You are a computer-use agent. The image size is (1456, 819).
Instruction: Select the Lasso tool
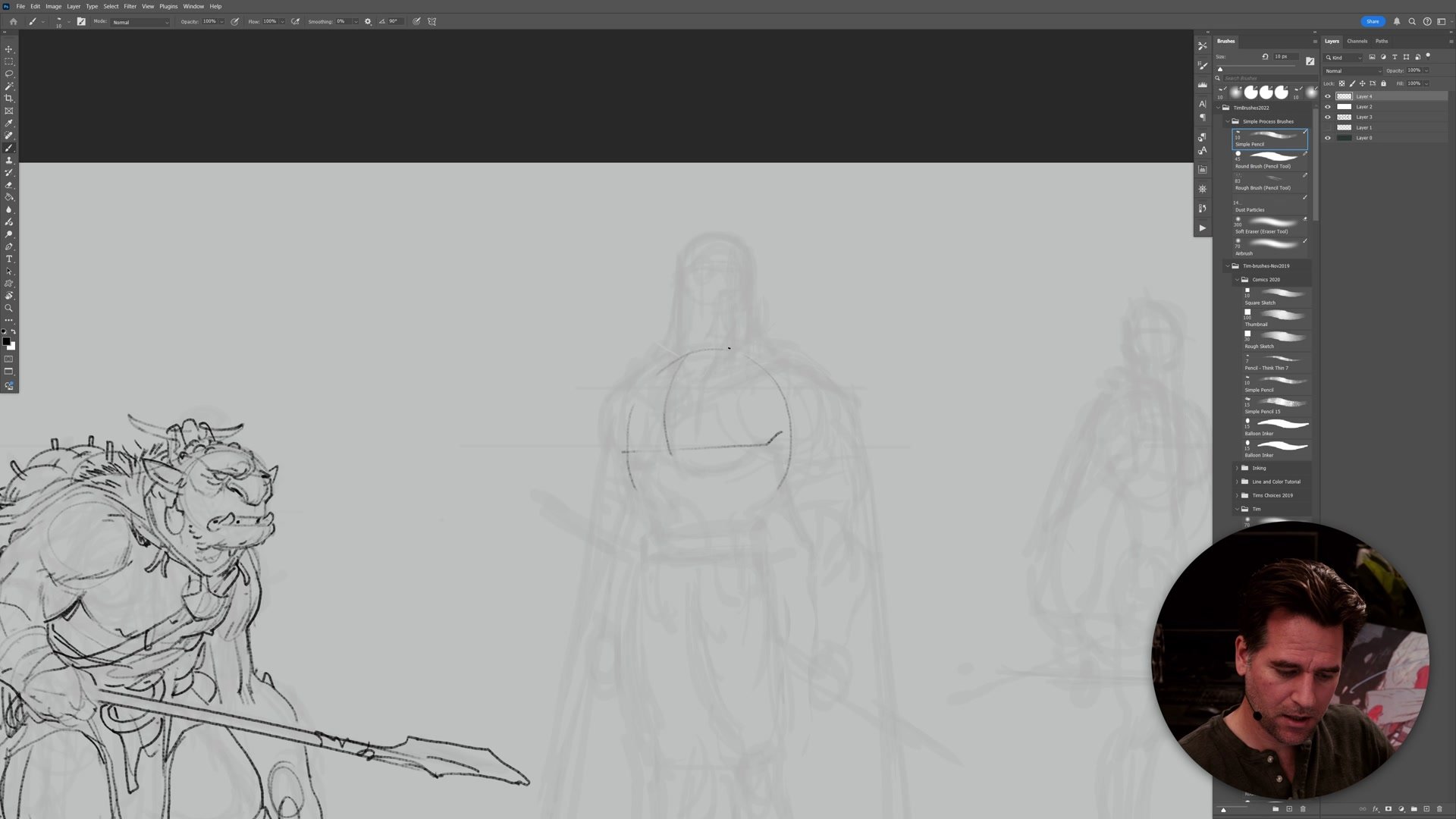(x=9, y=74)
